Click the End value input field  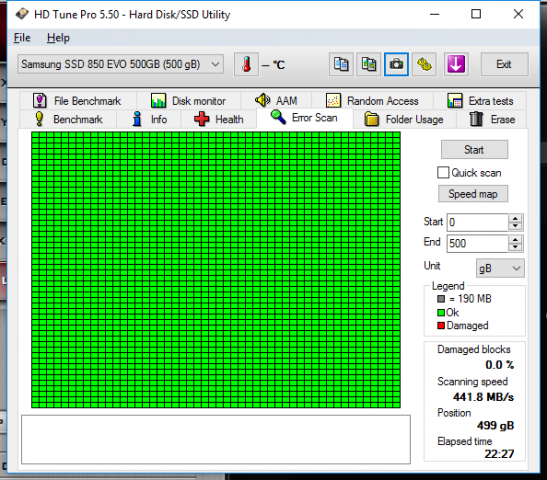(x=477, y=243)
